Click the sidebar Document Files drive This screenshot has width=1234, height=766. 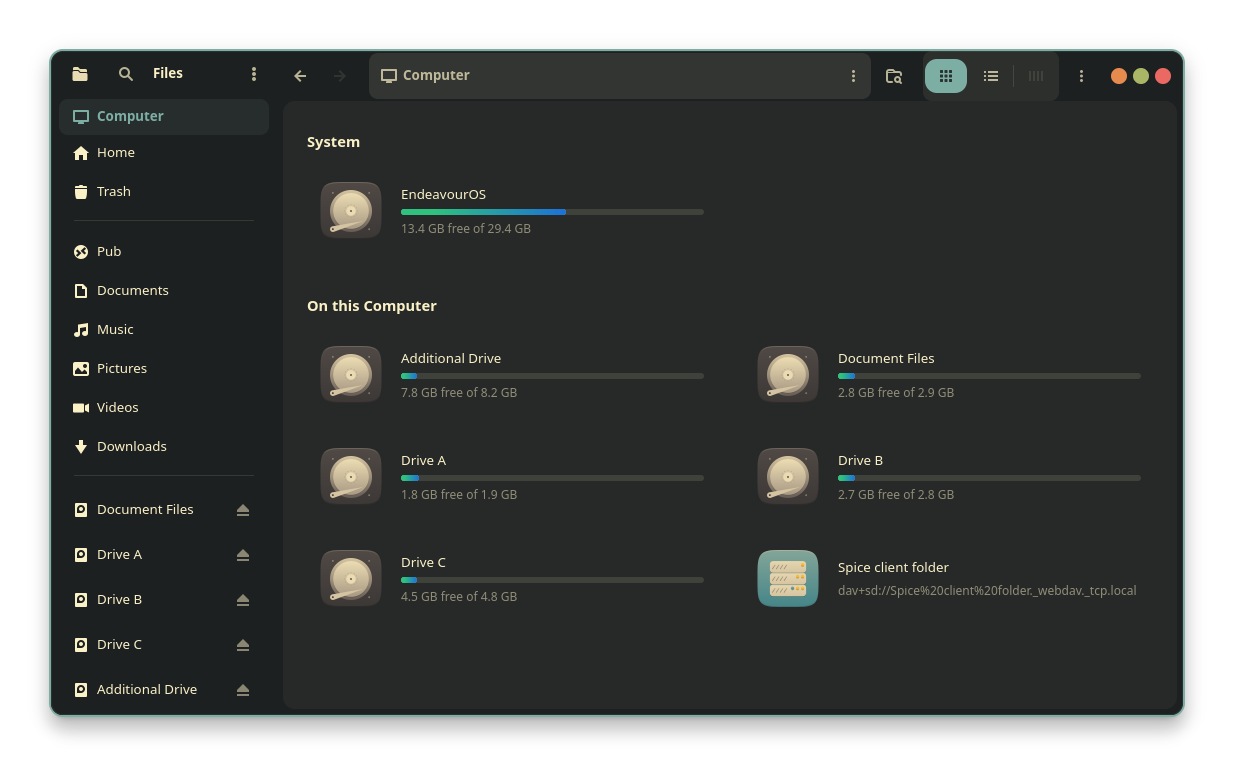(x=145, y=509)
